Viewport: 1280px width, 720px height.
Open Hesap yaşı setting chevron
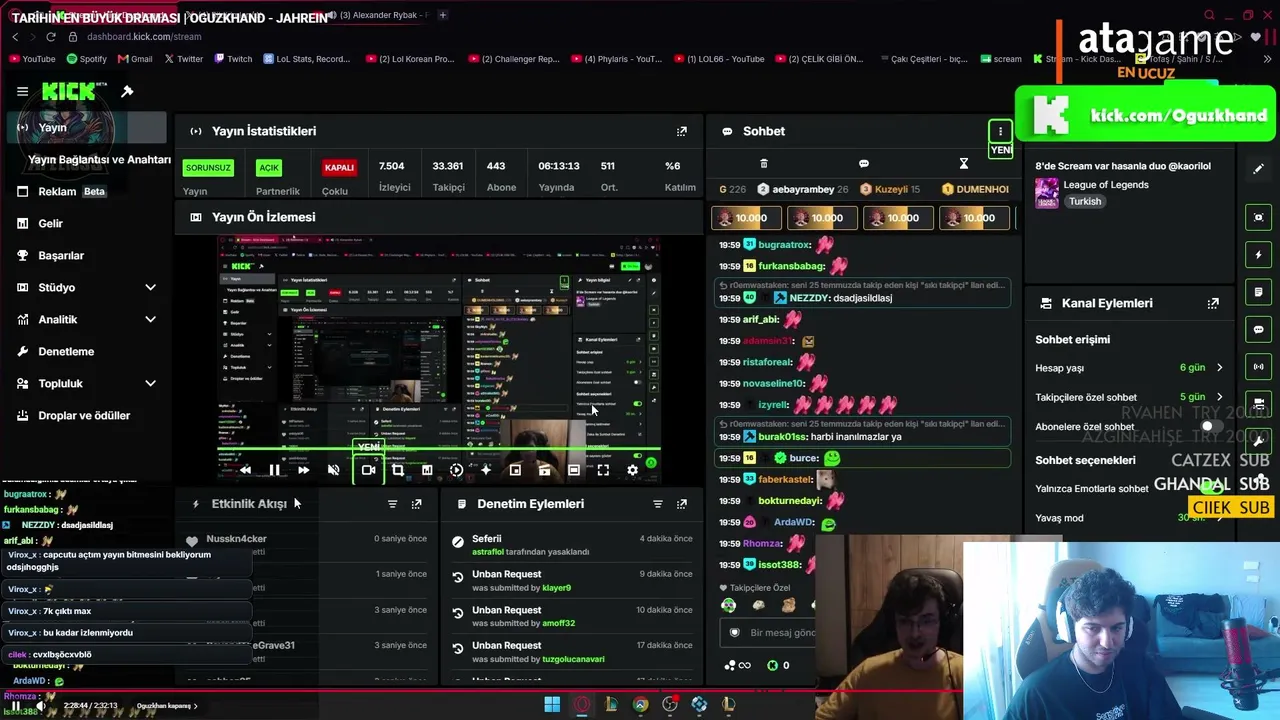[1219, 368]
